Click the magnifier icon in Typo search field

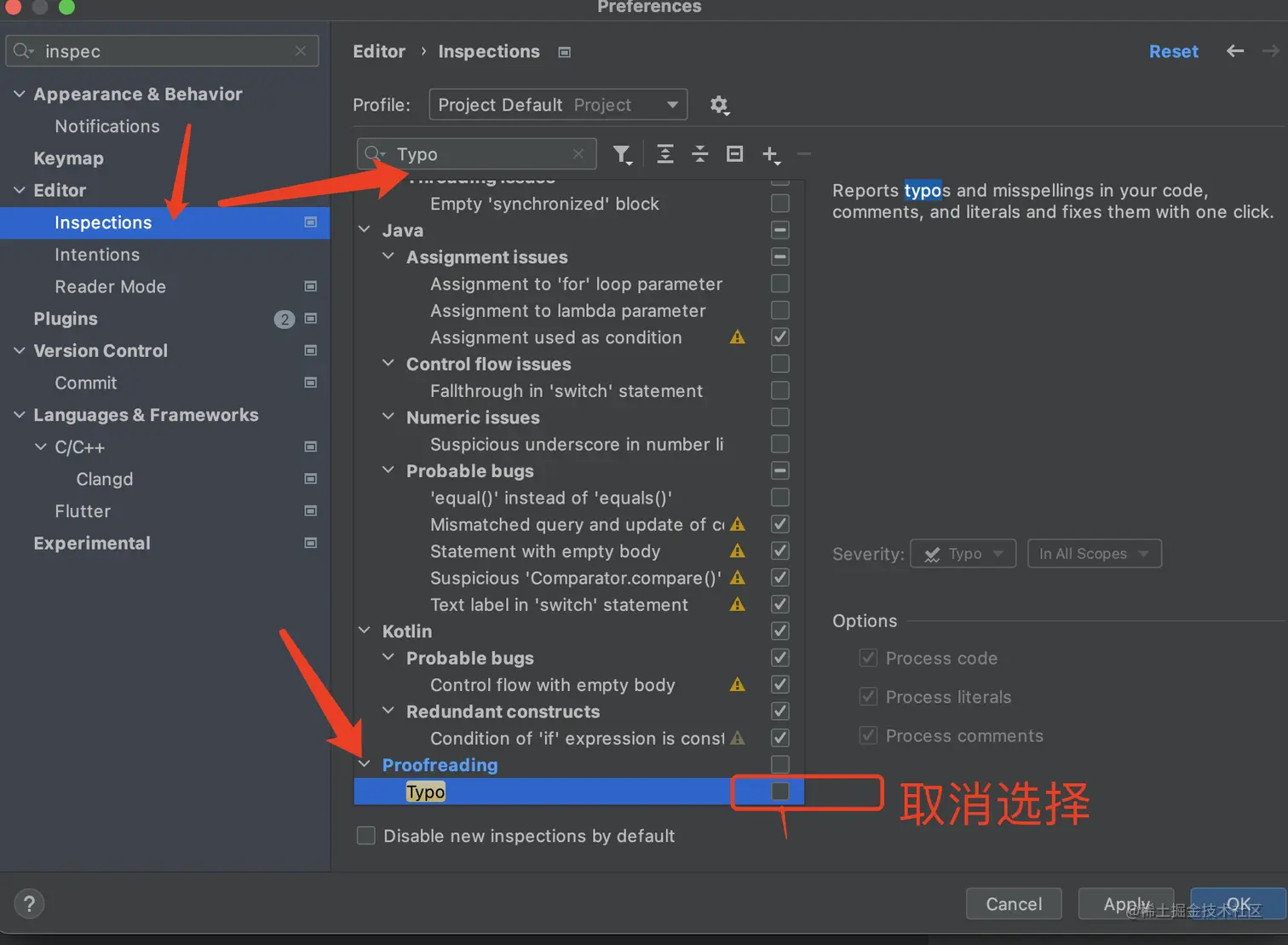pos(374,154)
